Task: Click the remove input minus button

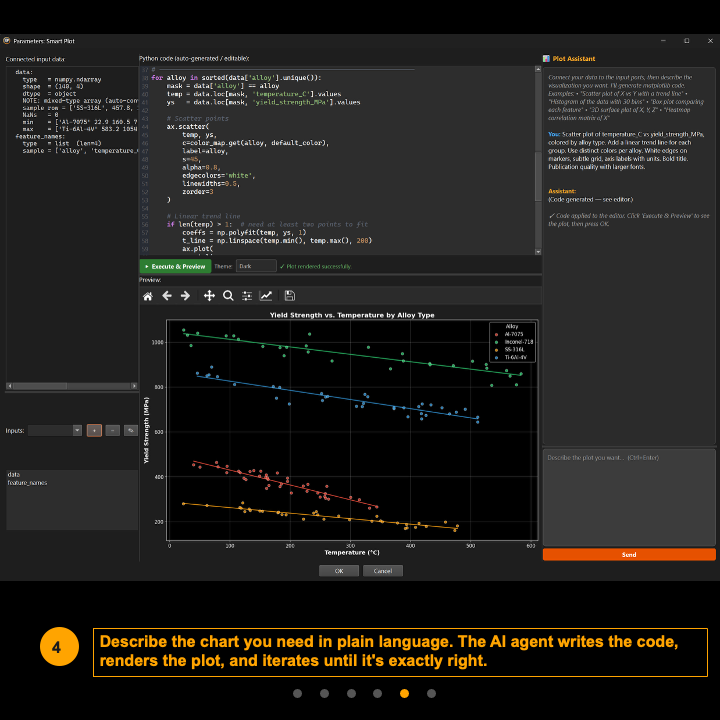Action: [112, 430]
